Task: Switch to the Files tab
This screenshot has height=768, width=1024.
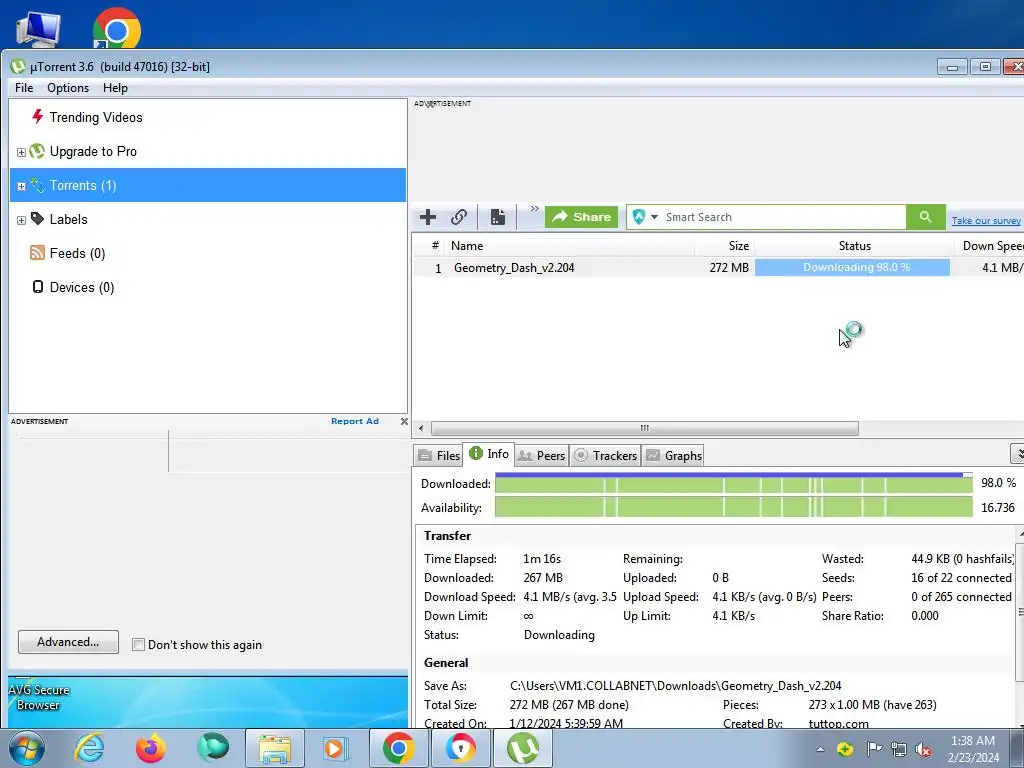Action: click(x=439, y=455)
